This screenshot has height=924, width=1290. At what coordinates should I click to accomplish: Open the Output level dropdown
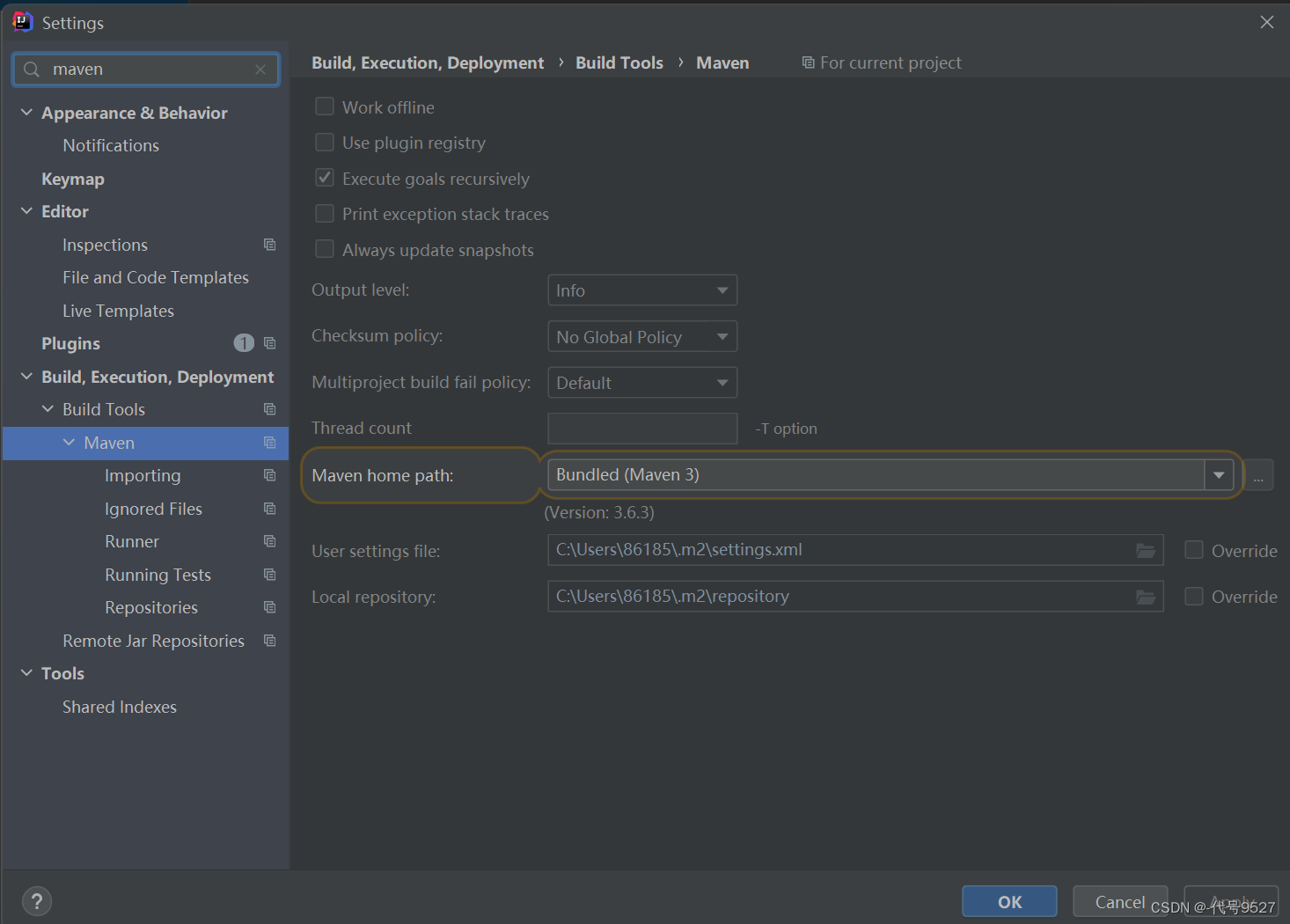(x=641, y=290)
